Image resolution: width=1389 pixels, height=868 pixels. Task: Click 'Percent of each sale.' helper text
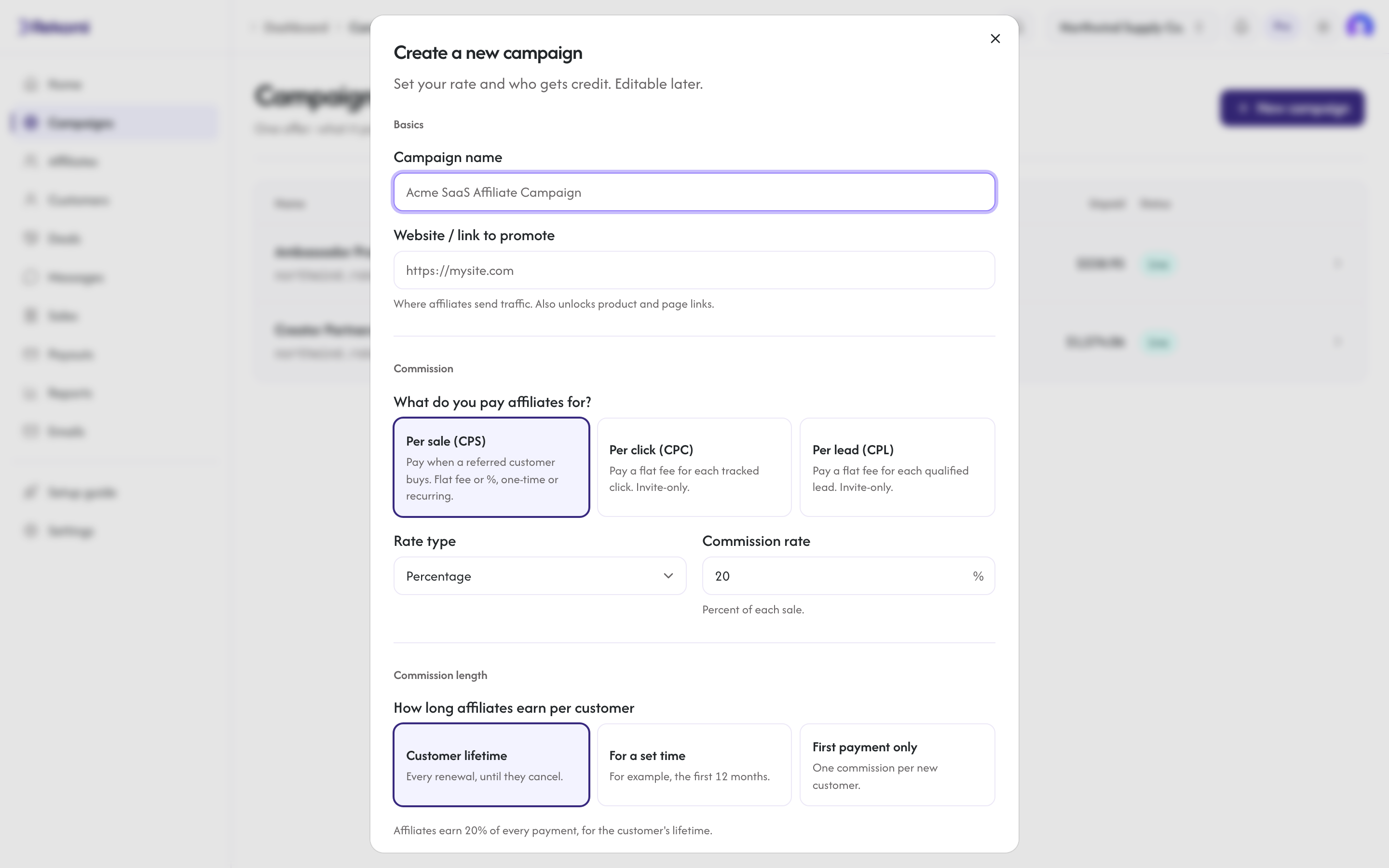(753, 610)
